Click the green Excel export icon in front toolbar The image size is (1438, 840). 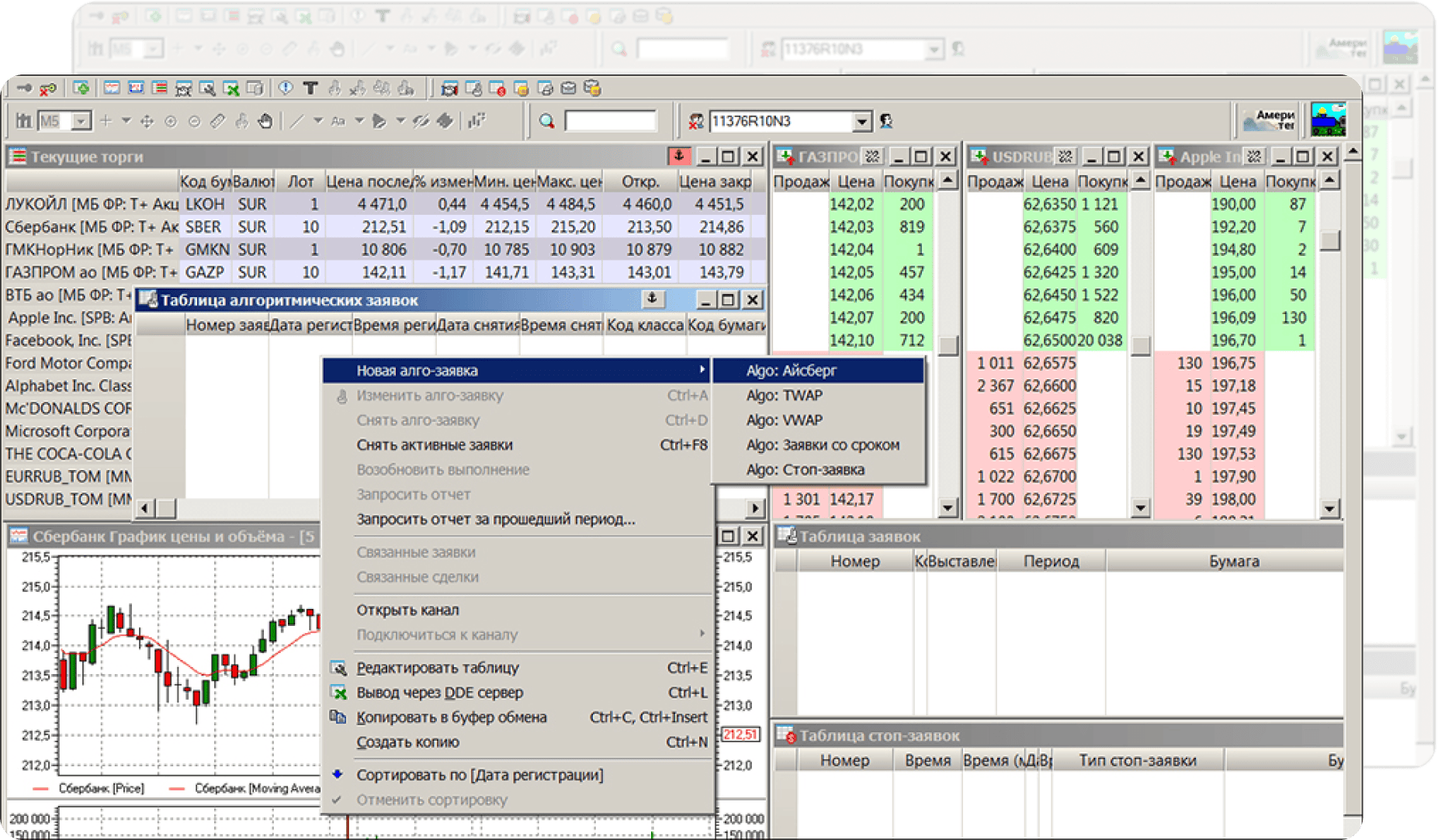(230, 88)
